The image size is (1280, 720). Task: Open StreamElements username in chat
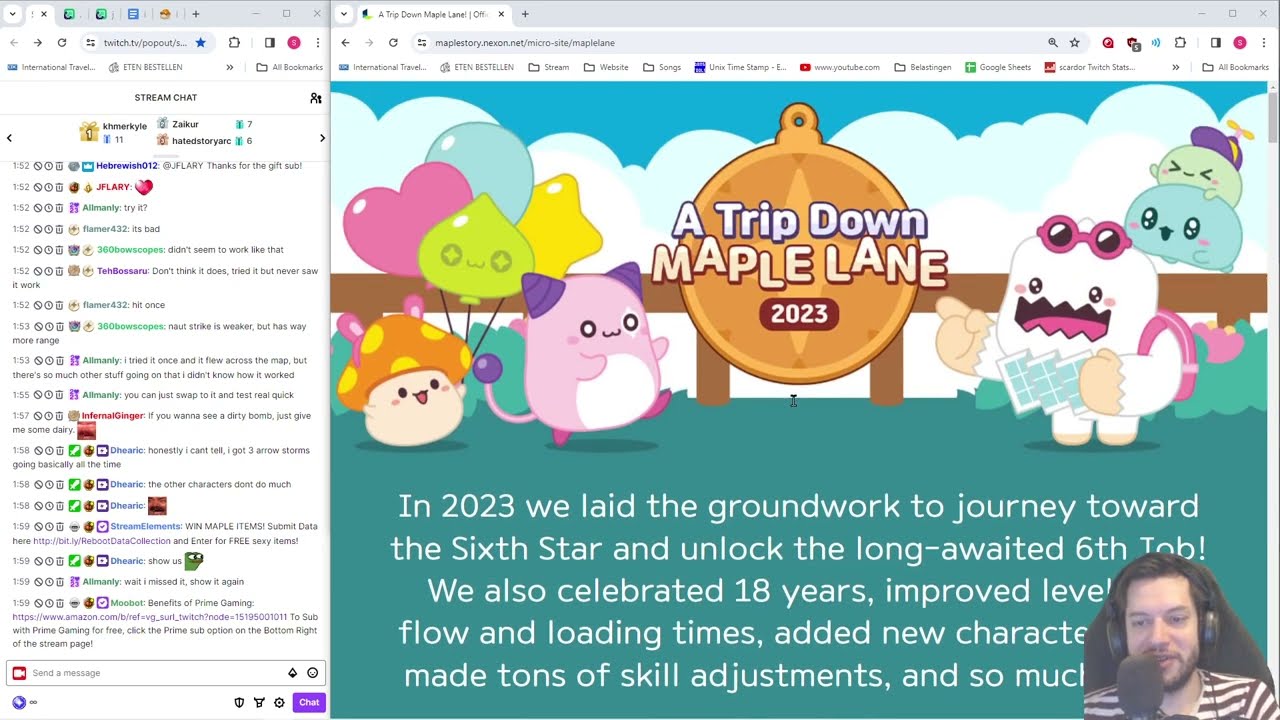[x=146, y=526]
